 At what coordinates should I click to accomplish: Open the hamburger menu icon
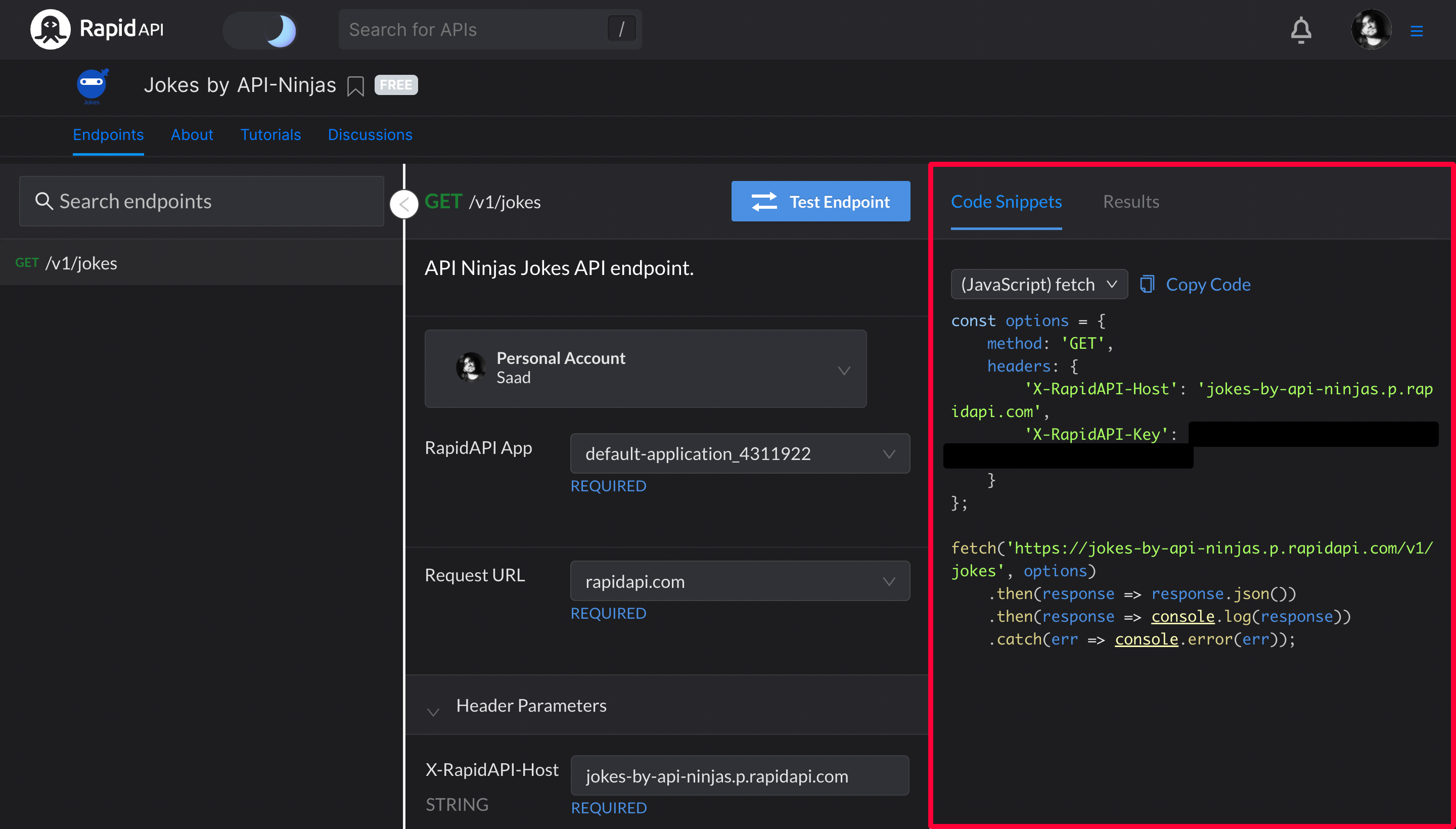[x=1416, y=31]
